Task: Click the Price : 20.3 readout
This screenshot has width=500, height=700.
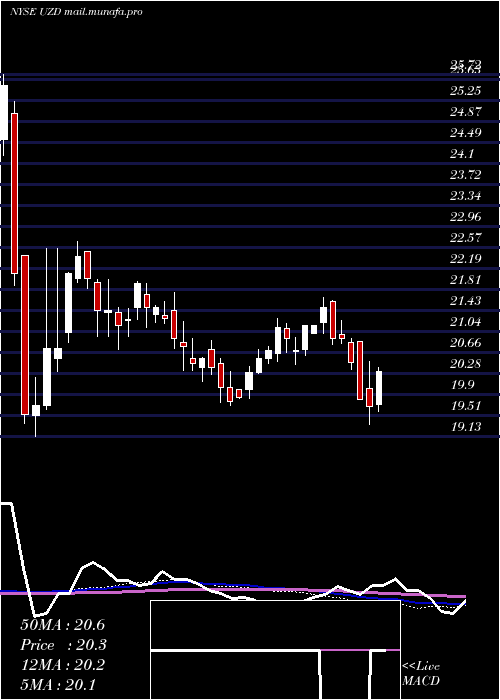Action: coord(63,645)
